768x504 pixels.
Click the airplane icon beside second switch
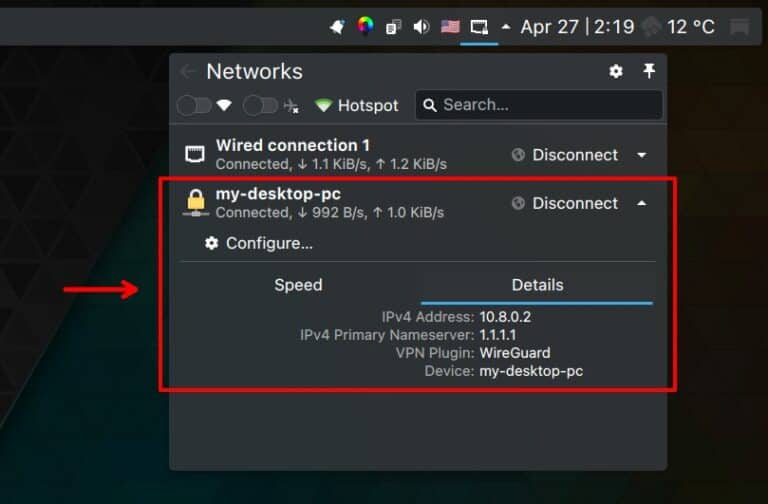(x=291, y=105)
